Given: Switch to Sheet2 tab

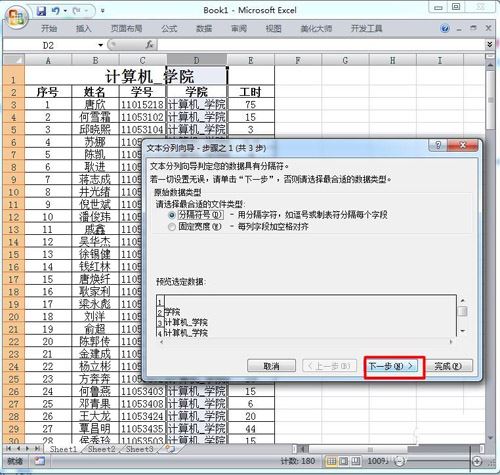Looking at the screenshot, I should point(101,449).
